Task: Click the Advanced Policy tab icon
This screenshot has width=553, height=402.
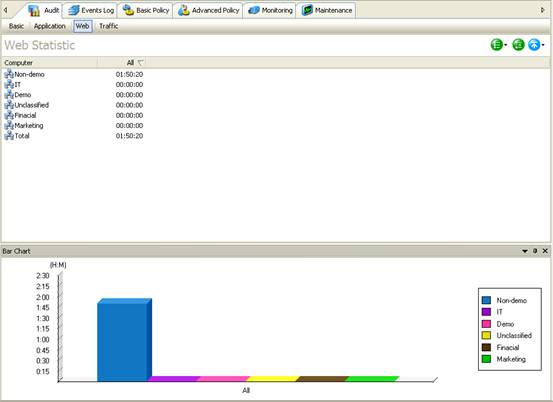Action: pyautogui.click(x=184, y=11)
